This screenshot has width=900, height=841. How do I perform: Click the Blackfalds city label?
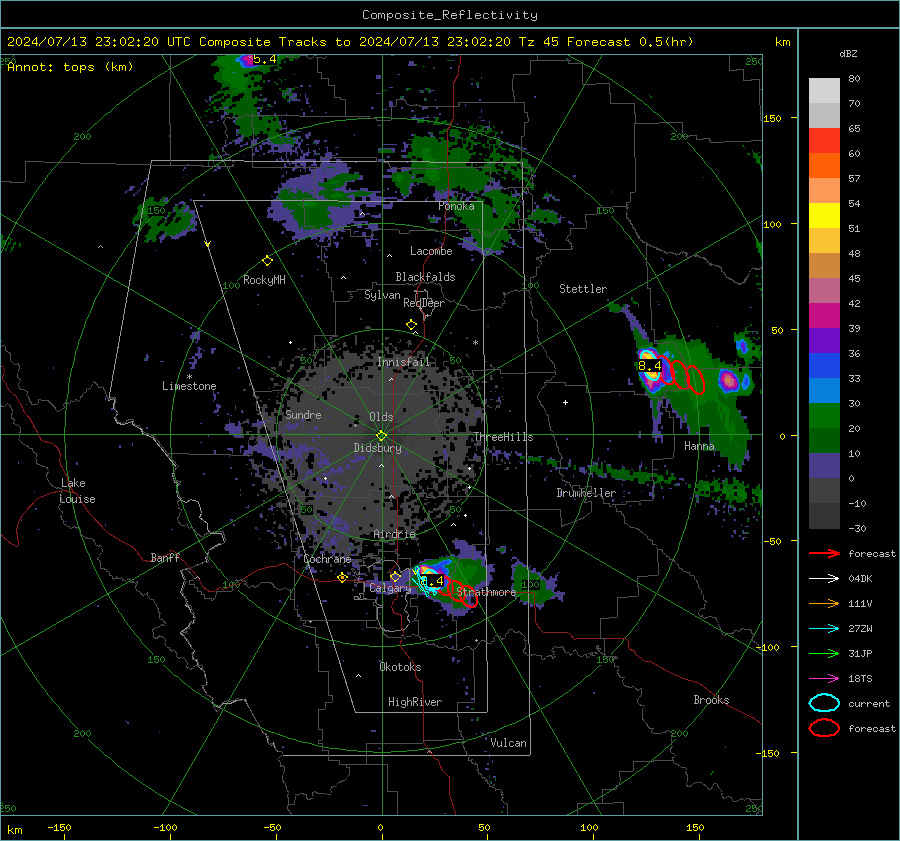point(425,277)
